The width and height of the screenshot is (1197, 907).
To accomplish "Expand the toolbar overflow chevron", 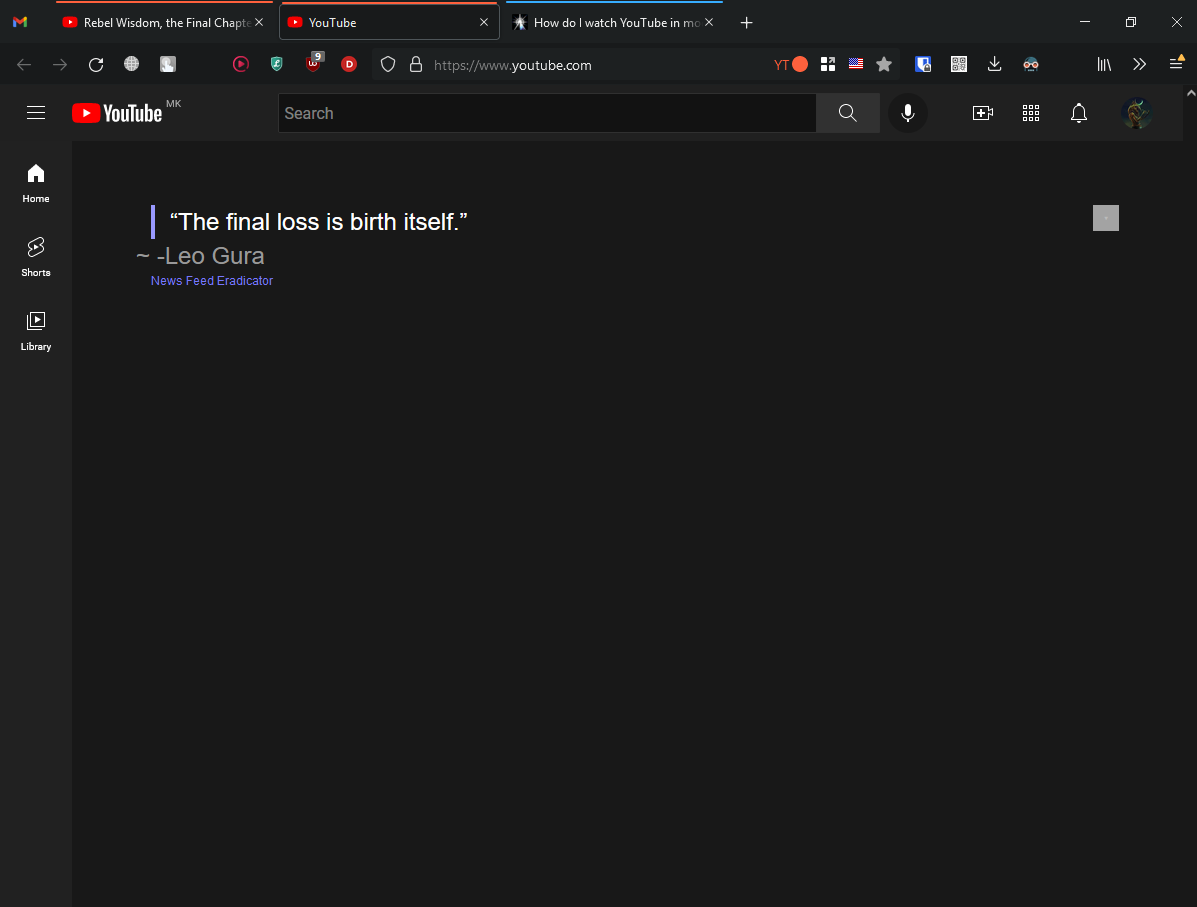I will (1139, 64).
